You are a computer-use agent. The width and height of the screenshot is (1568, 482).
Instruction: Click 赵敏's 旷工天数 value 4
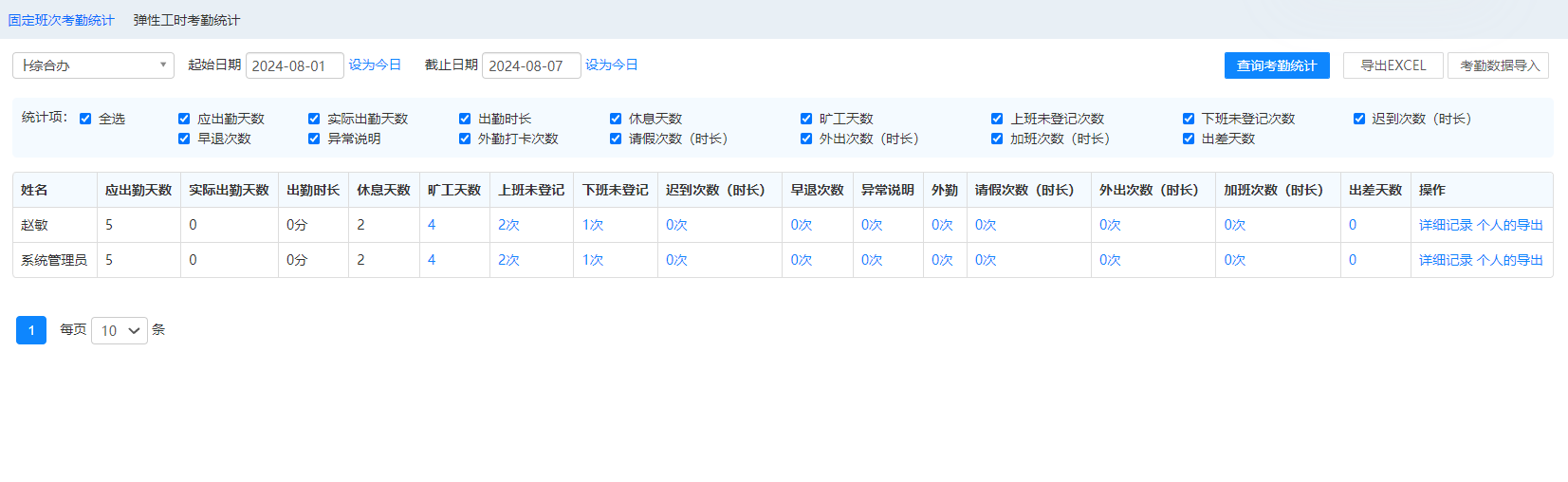(x=432, y=225)
